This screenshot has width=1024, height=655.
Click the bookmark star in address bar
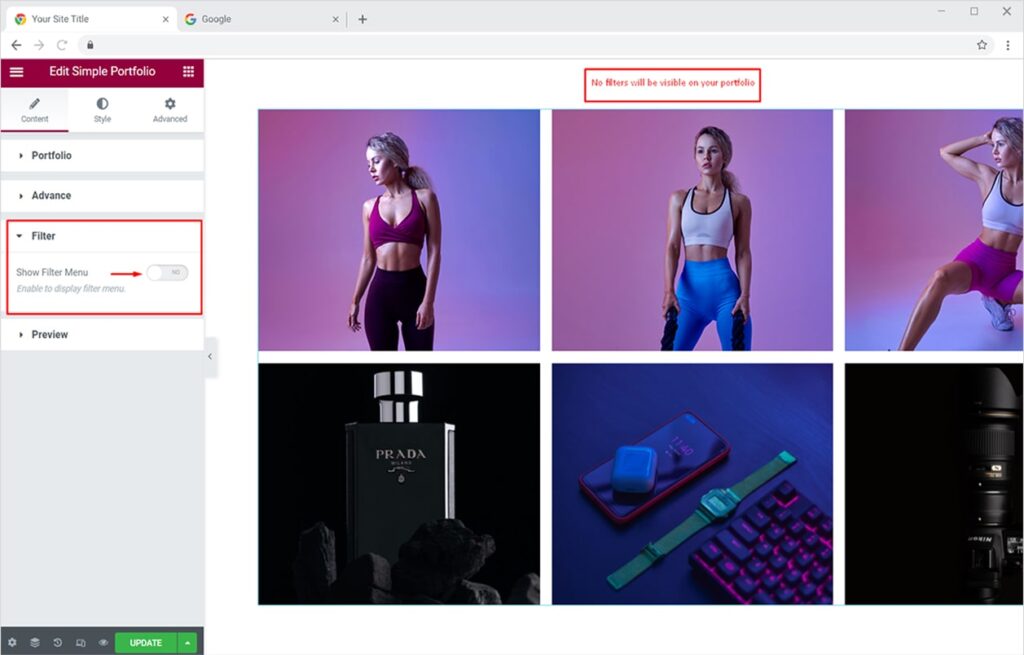[982, 45]
